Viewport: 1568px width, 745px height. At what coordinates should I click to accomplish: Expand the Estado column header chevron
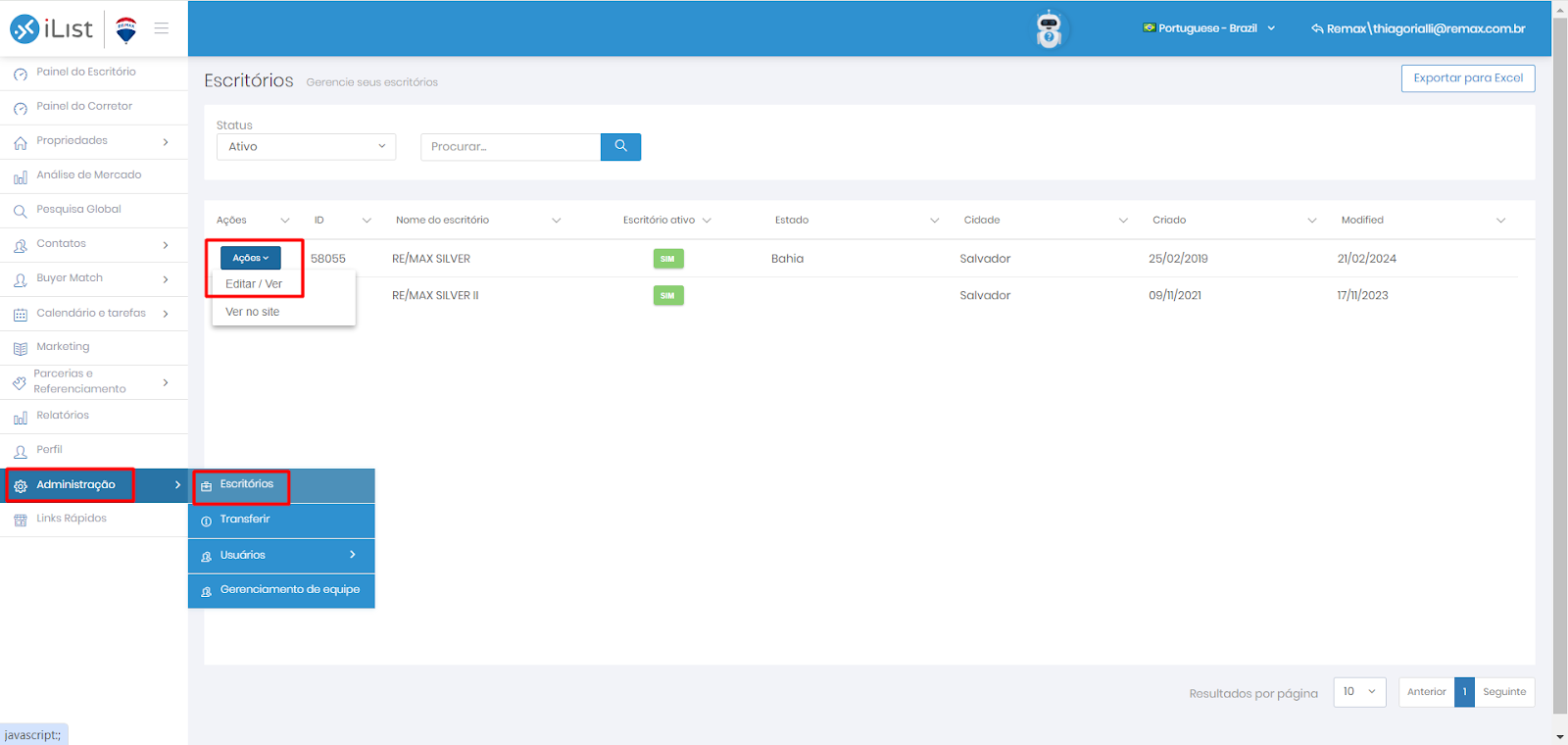[x=934, y=221]
